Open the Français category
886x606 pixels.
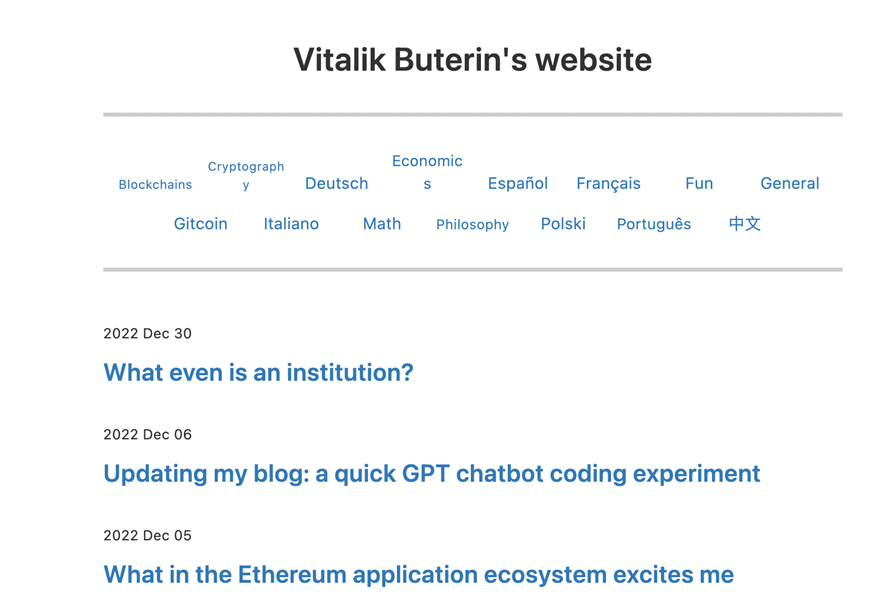pos(608,183)
